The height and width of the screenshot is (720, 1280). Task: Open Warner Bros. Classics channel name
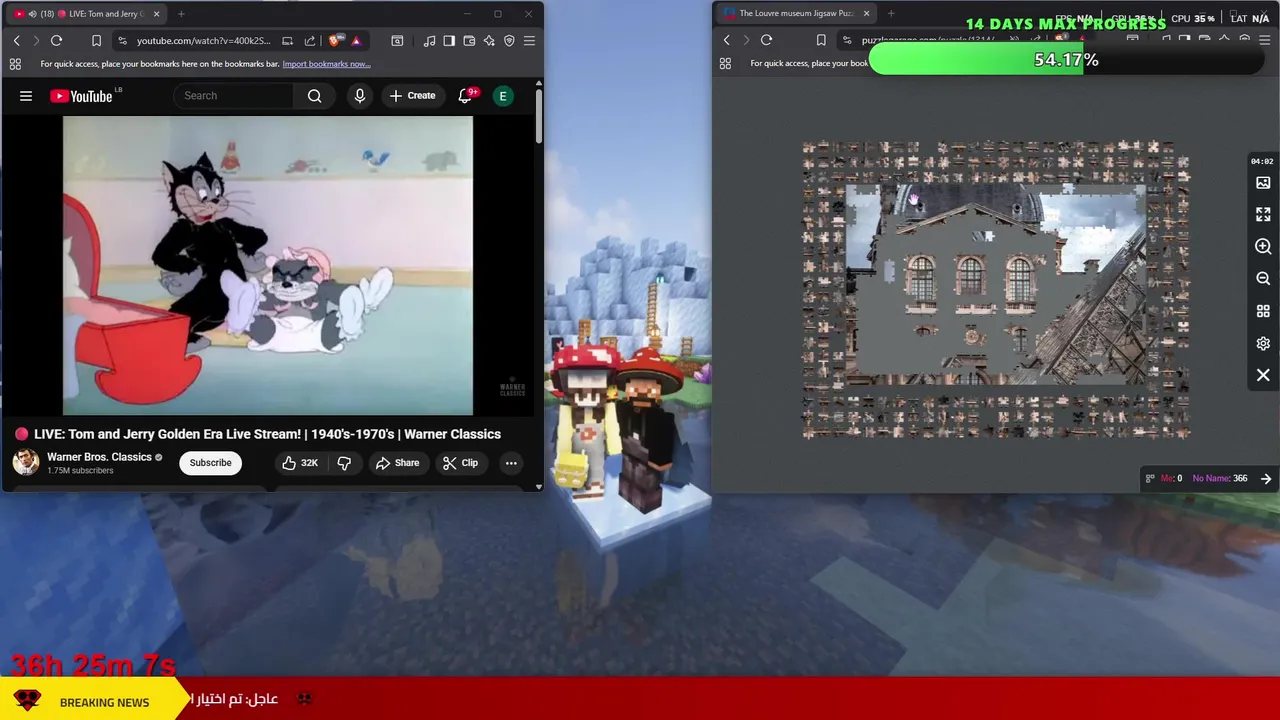pyautogui.click(x=99, y=457)
